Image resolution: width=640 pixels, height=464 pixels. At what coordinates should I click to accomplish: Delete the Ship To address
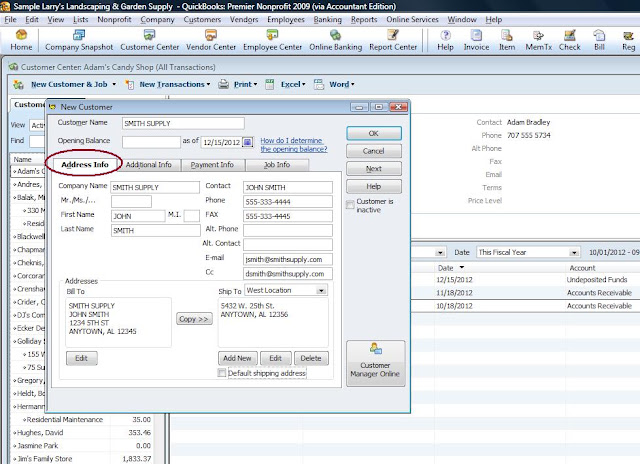click(311, 358)
